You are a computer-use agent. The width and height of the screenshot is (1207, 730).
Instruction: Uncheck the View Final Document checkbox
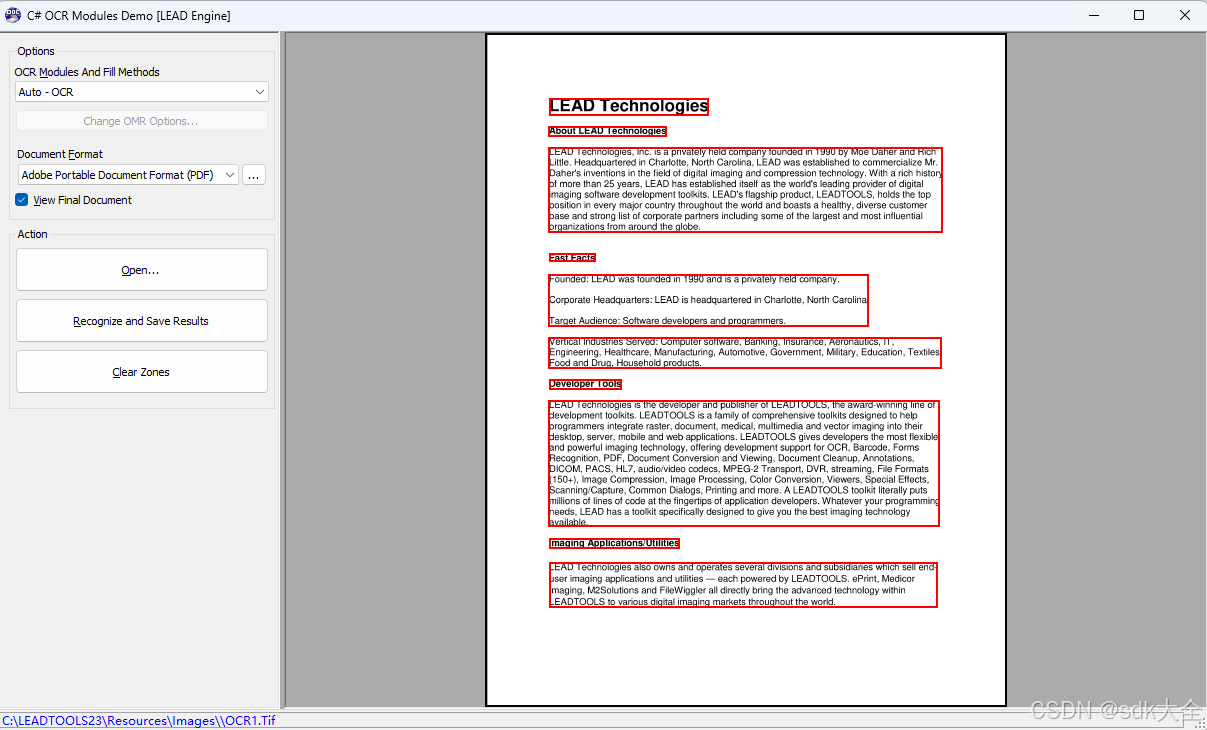(x=22, y=200)
